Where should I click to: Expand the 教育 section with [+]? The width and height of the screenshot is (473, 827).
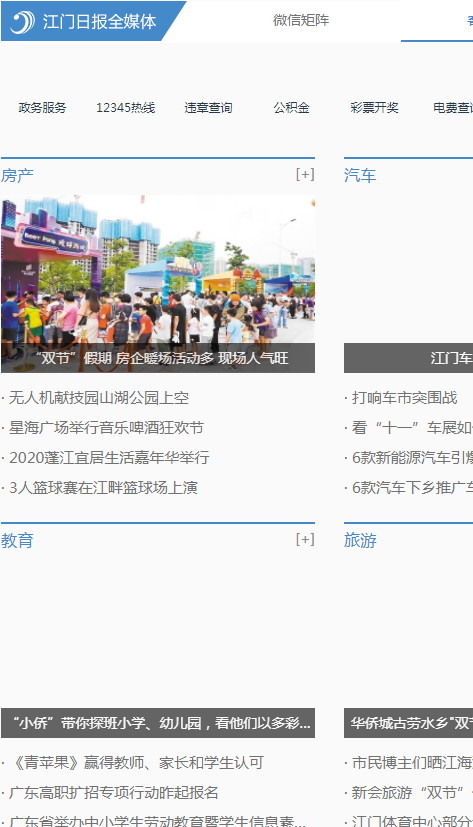[305, 540]
